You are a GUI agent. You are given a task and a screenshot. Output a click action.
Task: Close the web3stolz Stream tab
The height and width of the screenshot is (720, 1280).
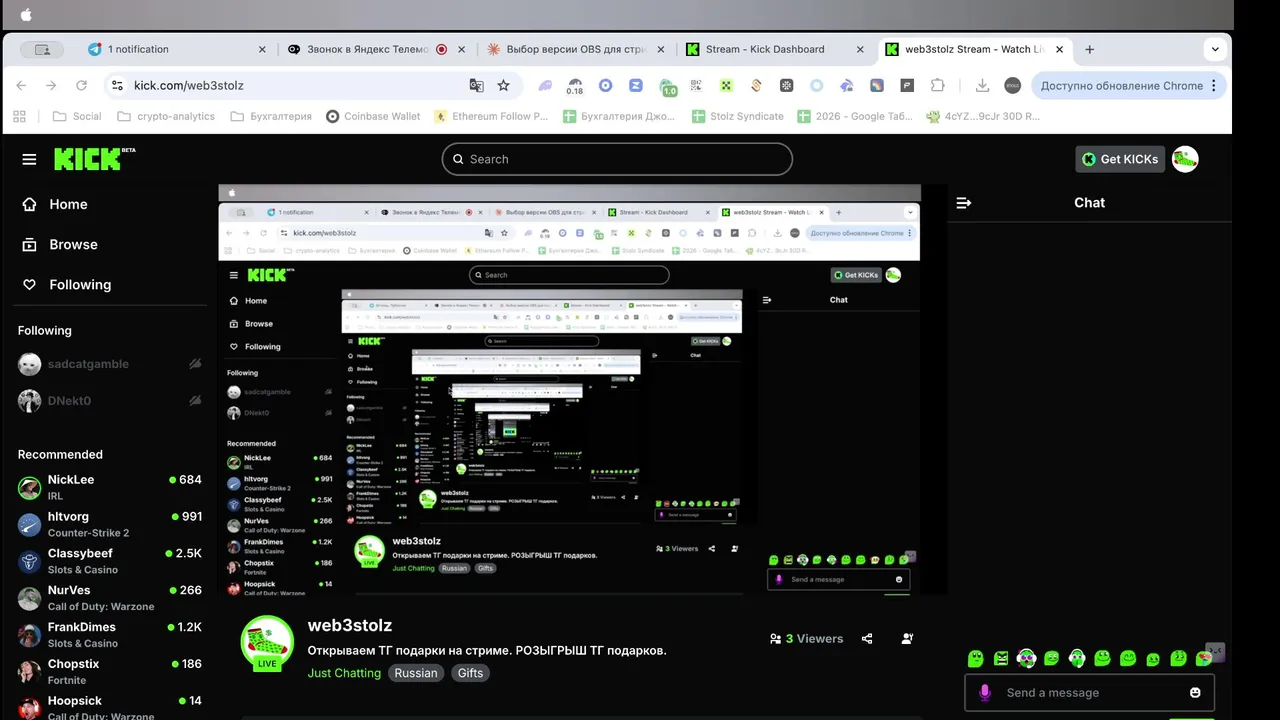[1060, 49]
